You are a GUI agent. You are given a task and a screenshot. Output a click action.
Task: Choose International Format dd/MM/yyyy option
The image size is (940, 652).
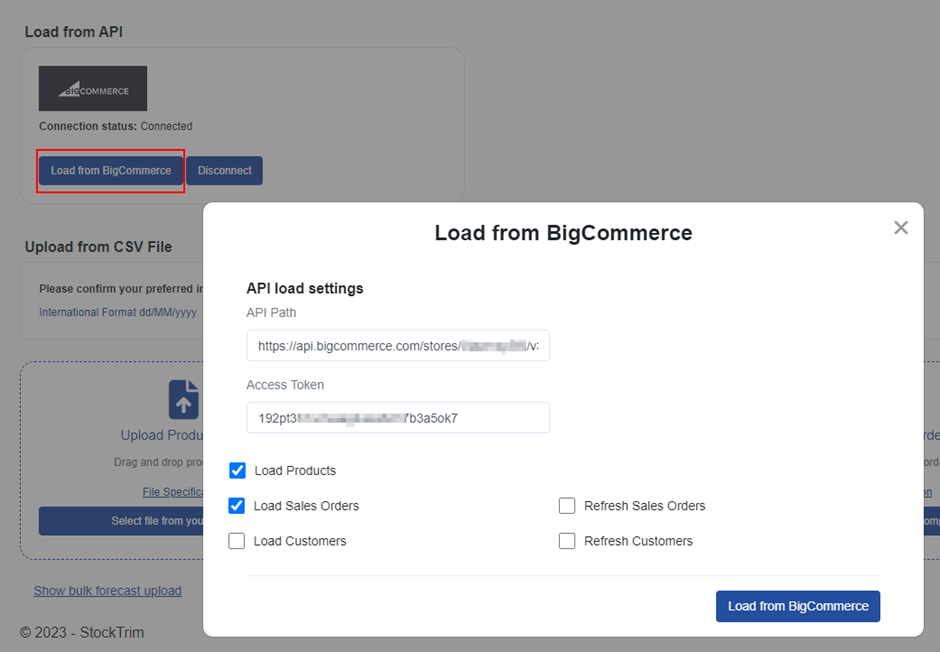click(118, 312)
